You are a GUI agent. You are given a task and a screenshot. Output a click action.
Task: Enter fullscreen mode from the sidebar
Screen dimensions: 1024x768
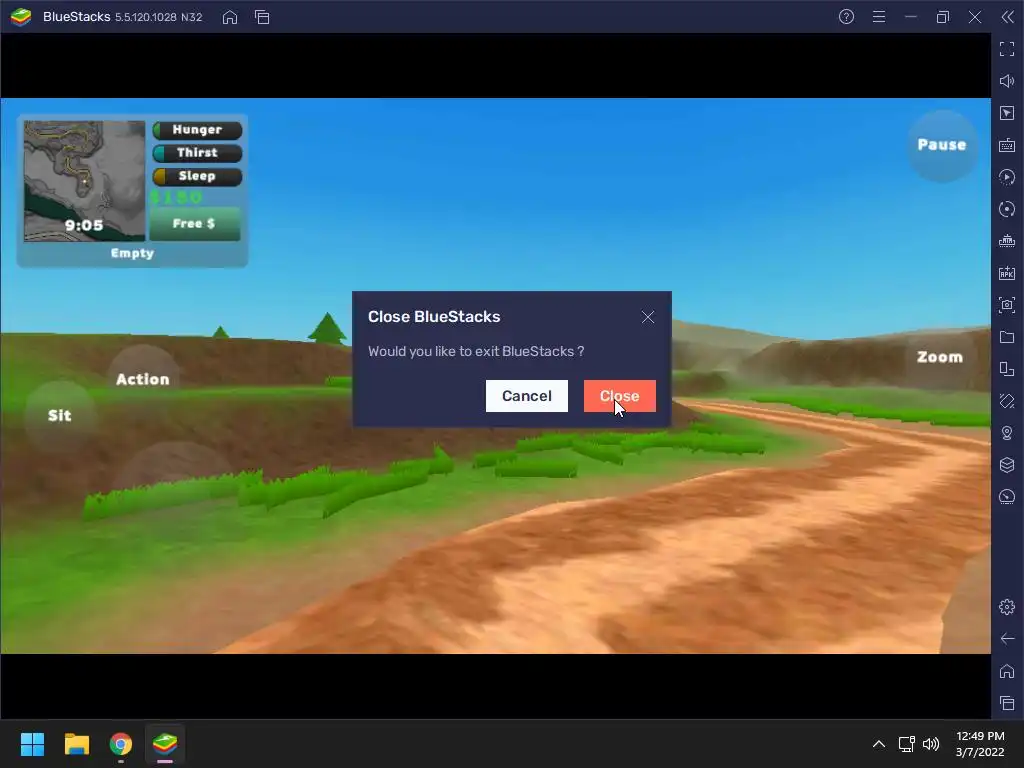[x=1007, y=49]
